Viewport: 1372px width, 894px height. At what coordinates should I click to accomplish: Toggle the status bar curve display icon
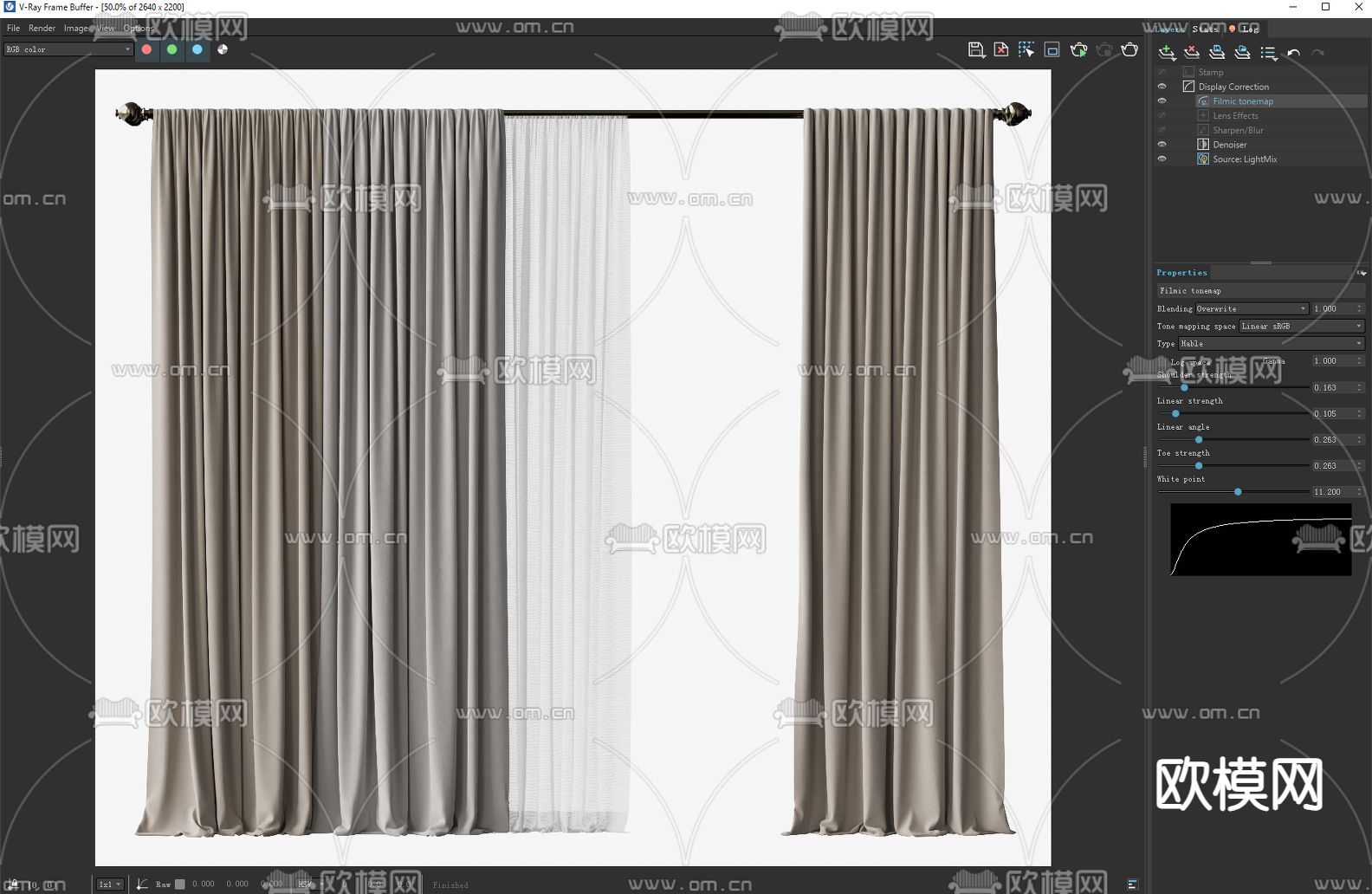142,884
